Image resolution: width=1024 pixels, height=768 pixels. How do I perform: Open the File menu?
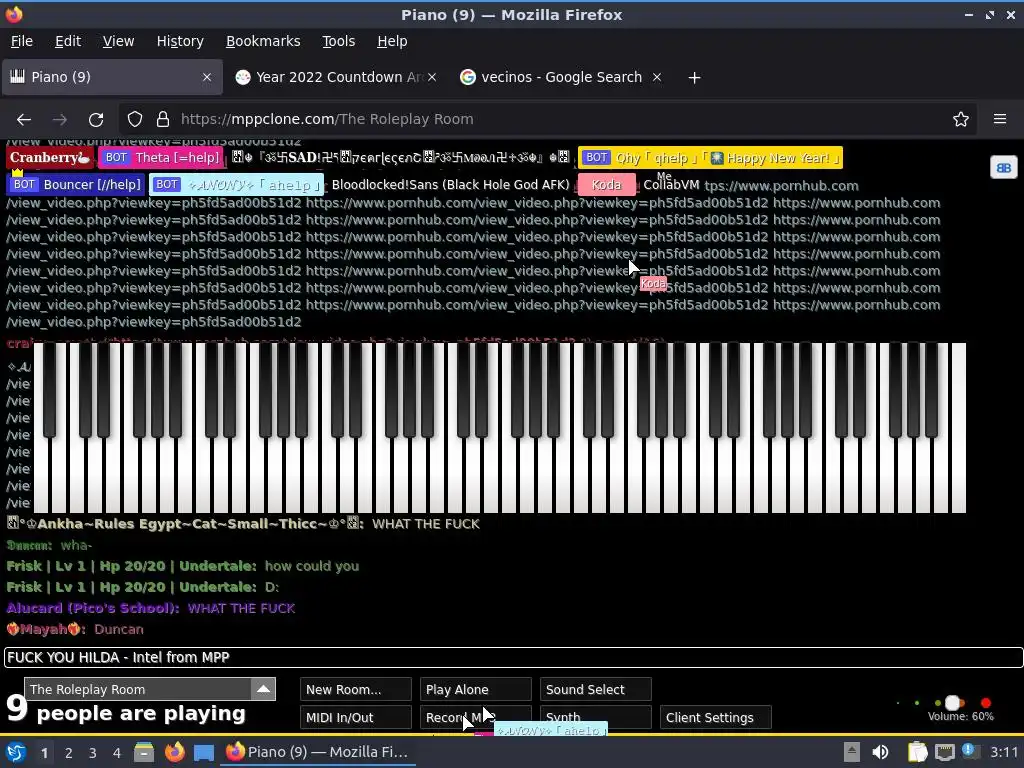(x=22, y=41)
